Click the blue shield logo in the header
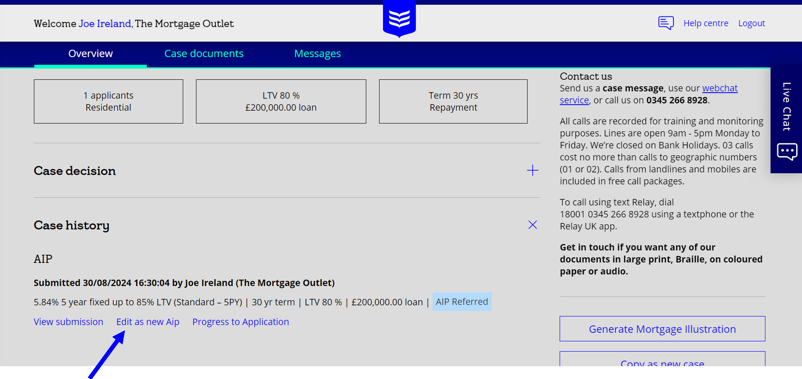 (399, 19)
